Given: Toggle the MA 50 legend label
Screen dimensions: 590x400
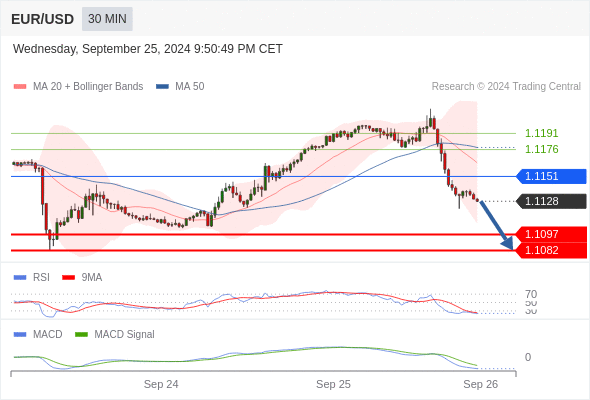Looking at the screenshot, I should (x=190, y=87).
